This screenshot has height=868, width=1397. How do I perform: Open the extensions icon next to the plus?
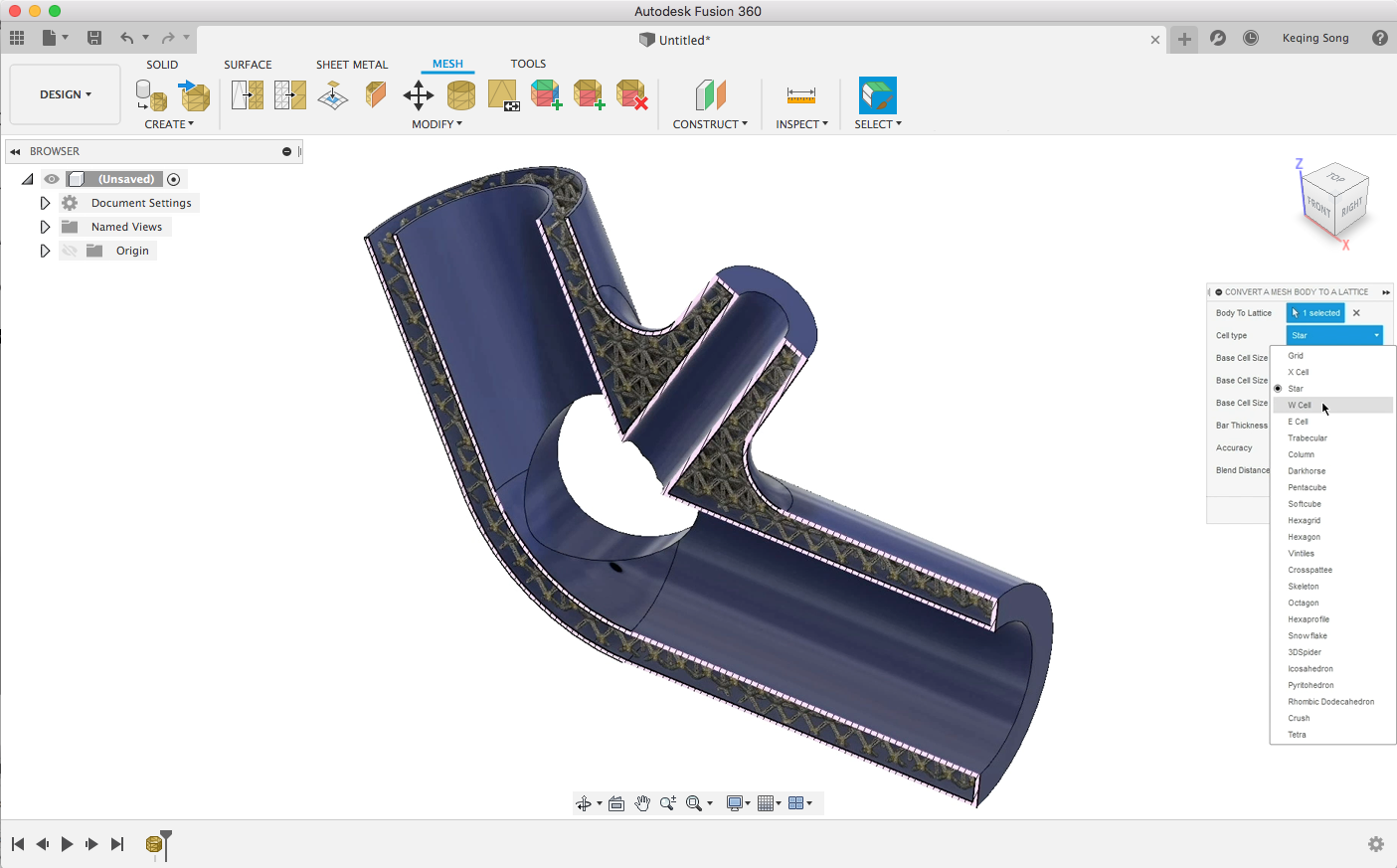point(1218,38)
